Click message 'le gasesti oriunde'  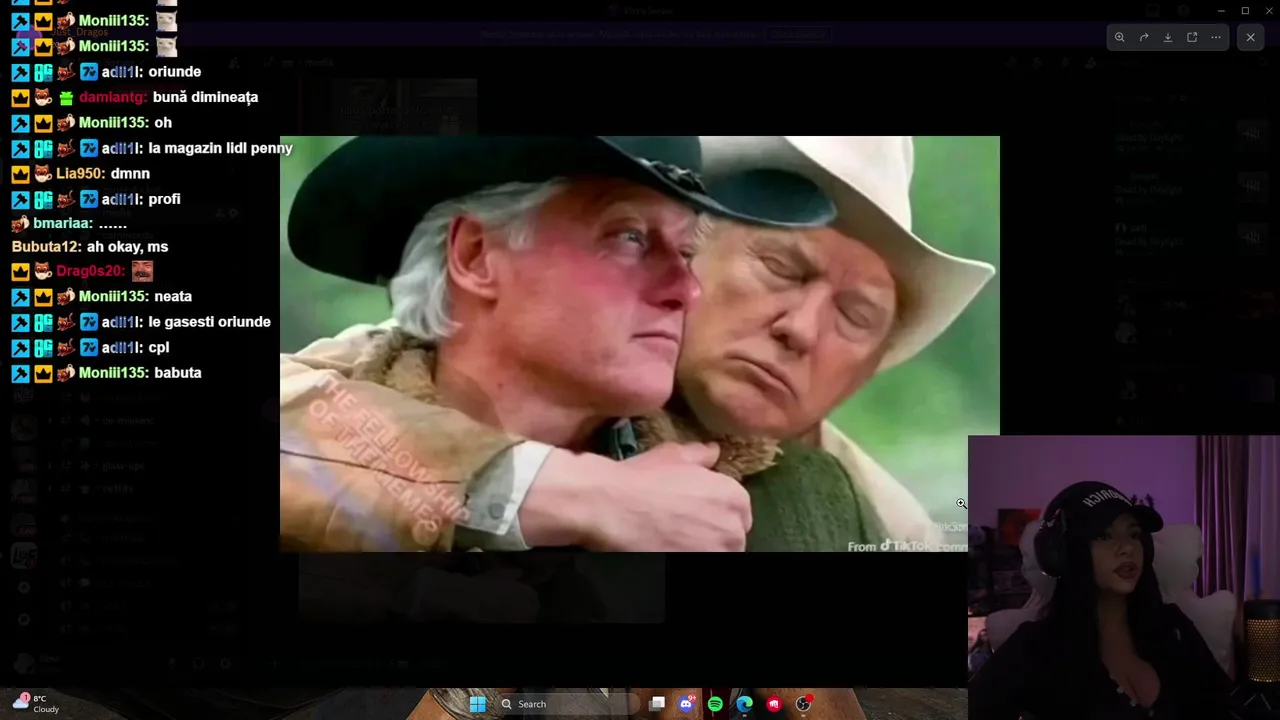point(209,322)
